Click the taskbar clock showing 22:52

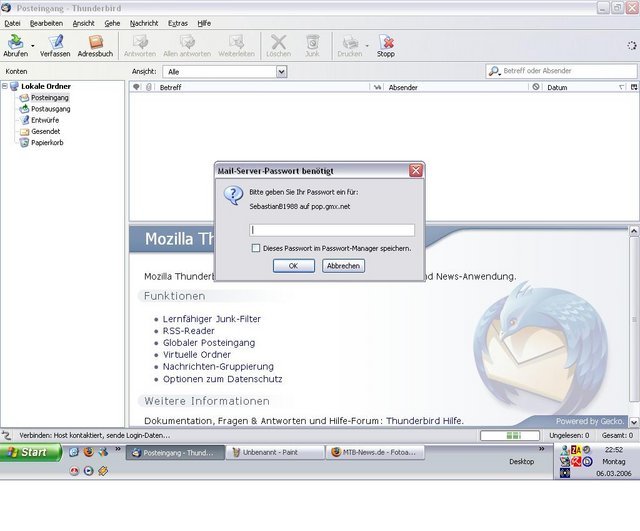click(x=613, y=450)
